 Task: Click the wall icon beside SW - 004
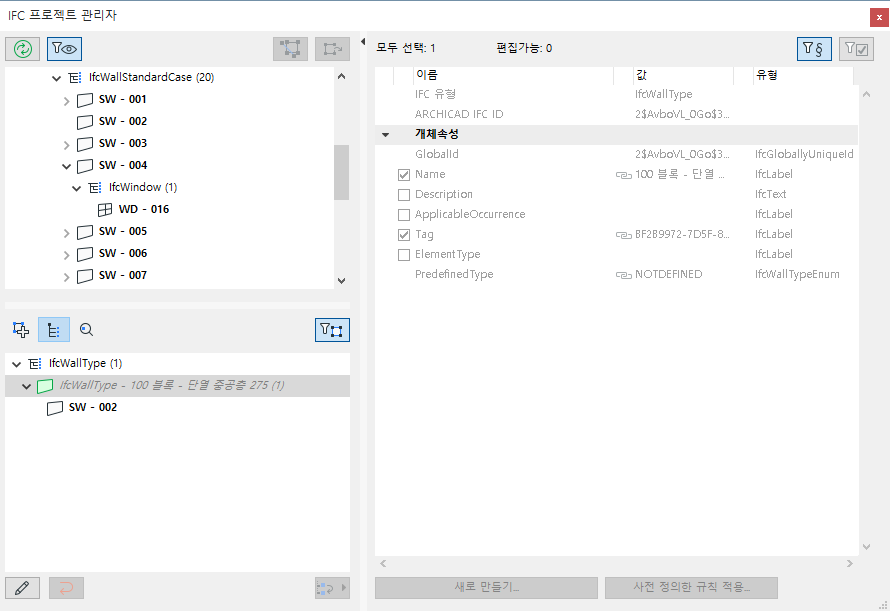point(85,166)
